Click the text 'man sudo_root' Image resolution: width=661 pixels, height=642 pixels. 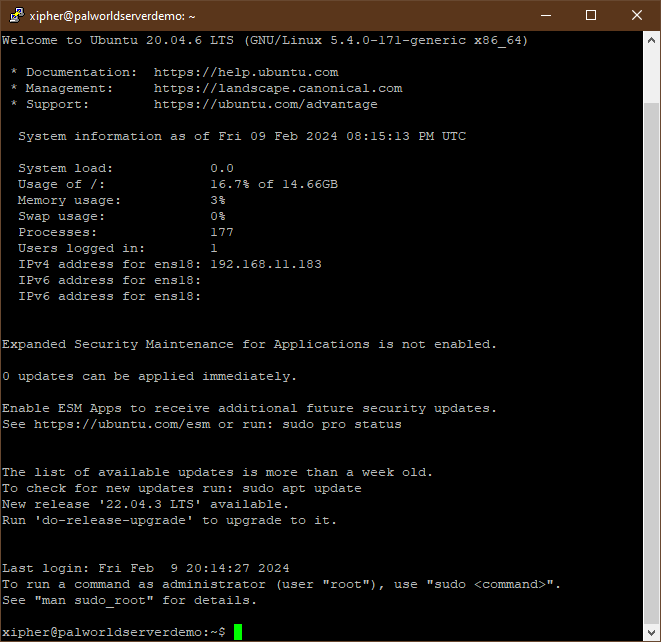coord(94,600)
